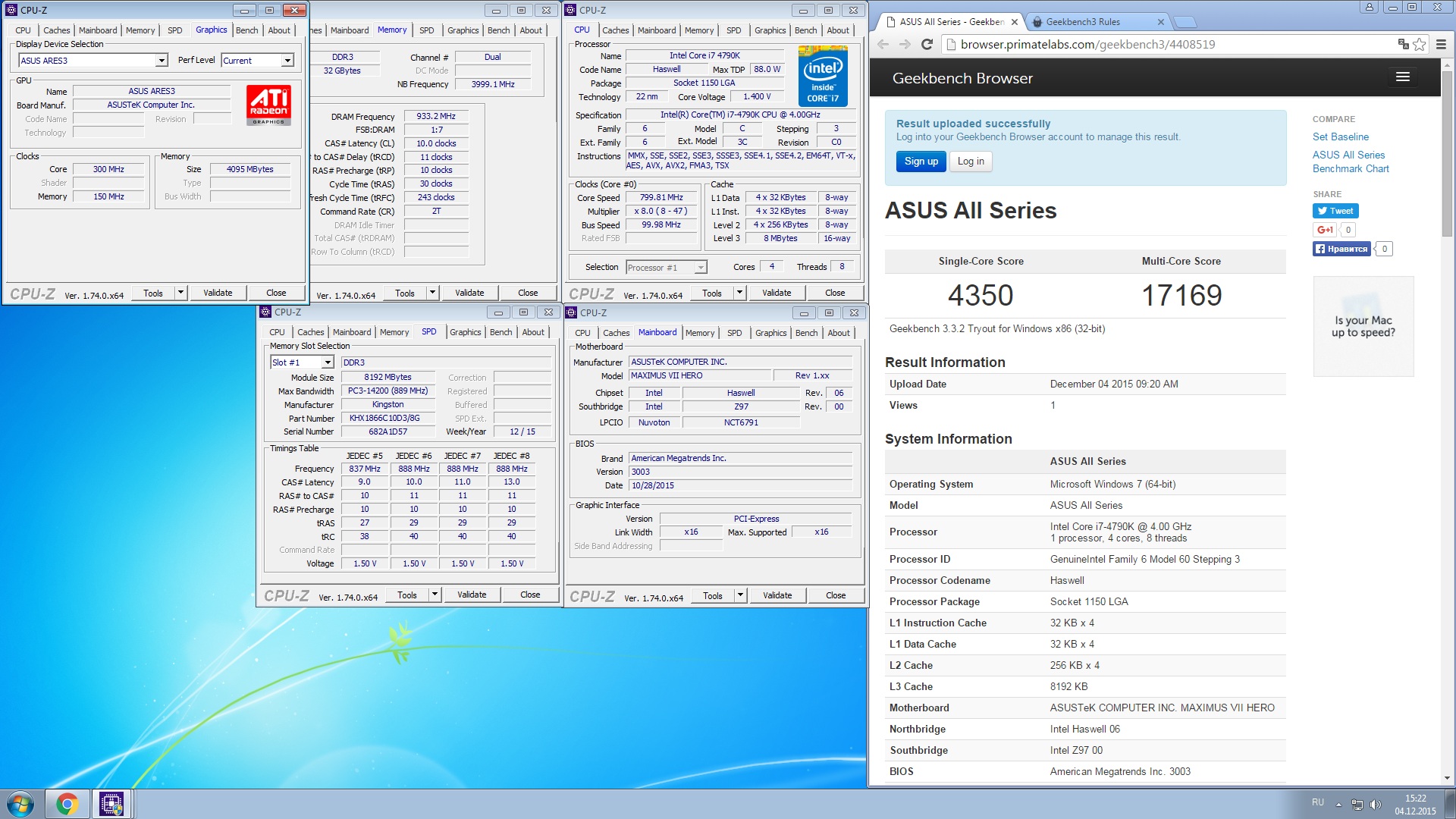Open SPD tab in Memory window
The height and width of the screenshot is (819, 1456).
point(427,30)
